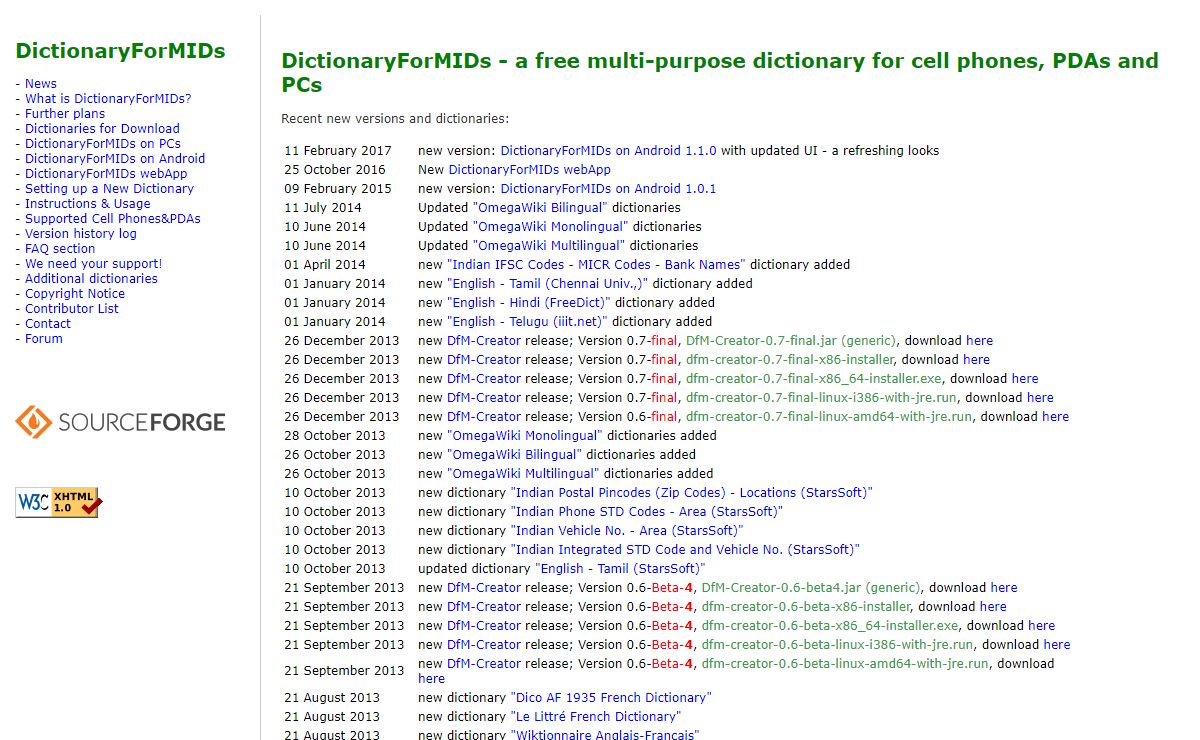1200x740 pixels.
Task: Download dfm-creator-0.7-final-x86-installer via here link
Action: pos(976,360)
